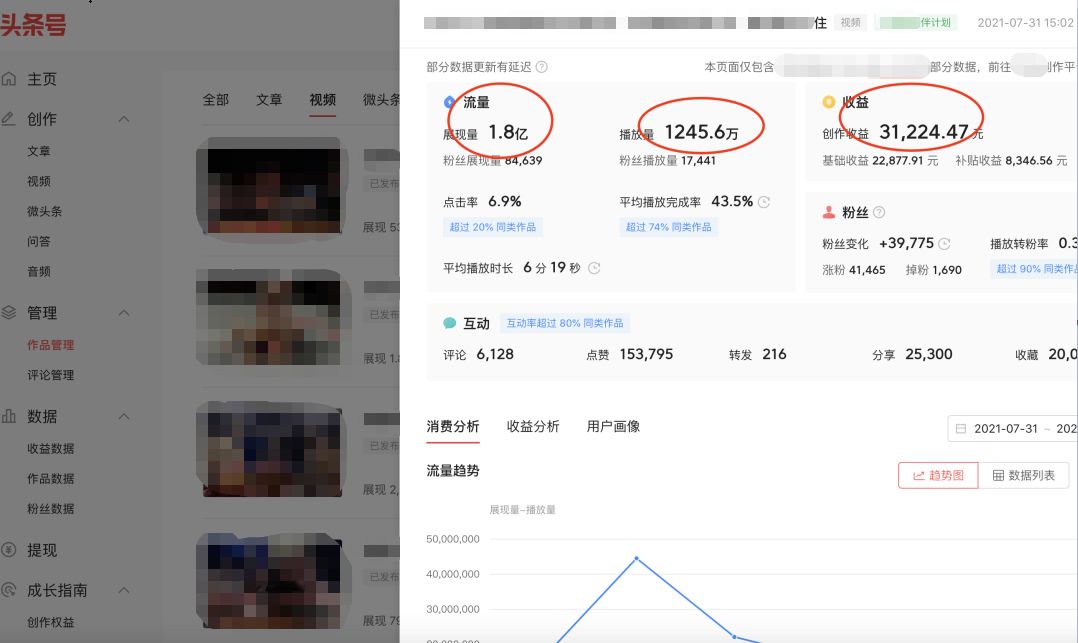
Task: Click the 提现 yuan icon
Action: (9, 549)
